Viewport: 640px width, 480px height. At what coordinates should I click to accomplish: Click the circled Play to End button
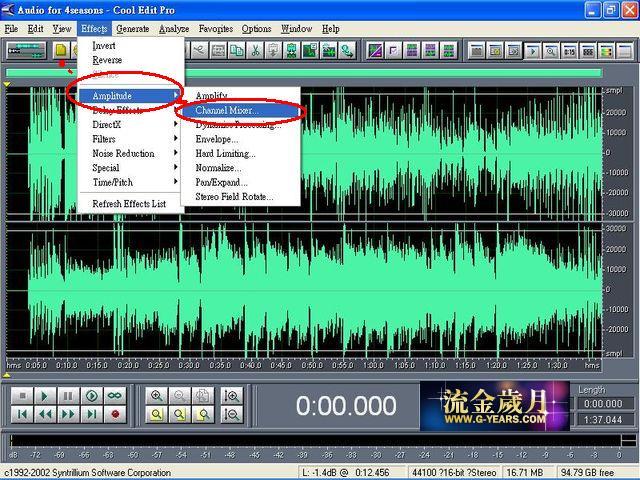click(x=92, y=396)
